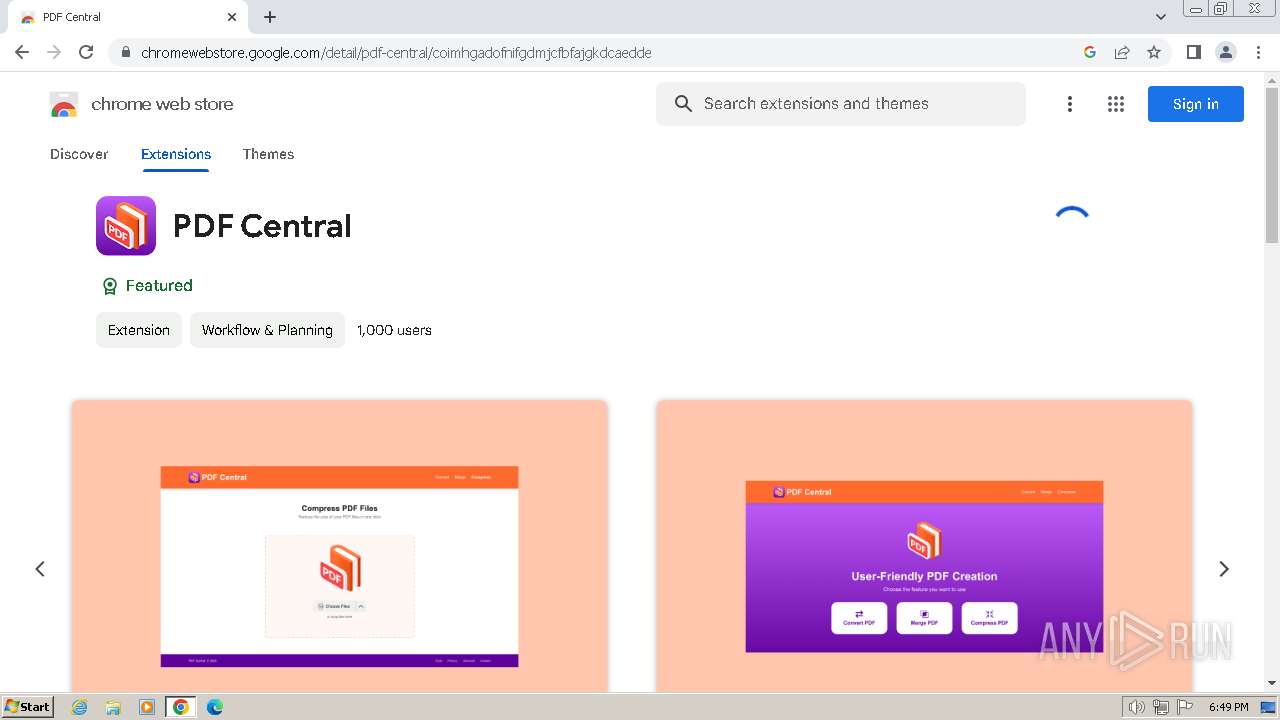This screenshot has width=1280, height=720.
Task: Click the volume speaker tray icon
Action: (1137, 707)
